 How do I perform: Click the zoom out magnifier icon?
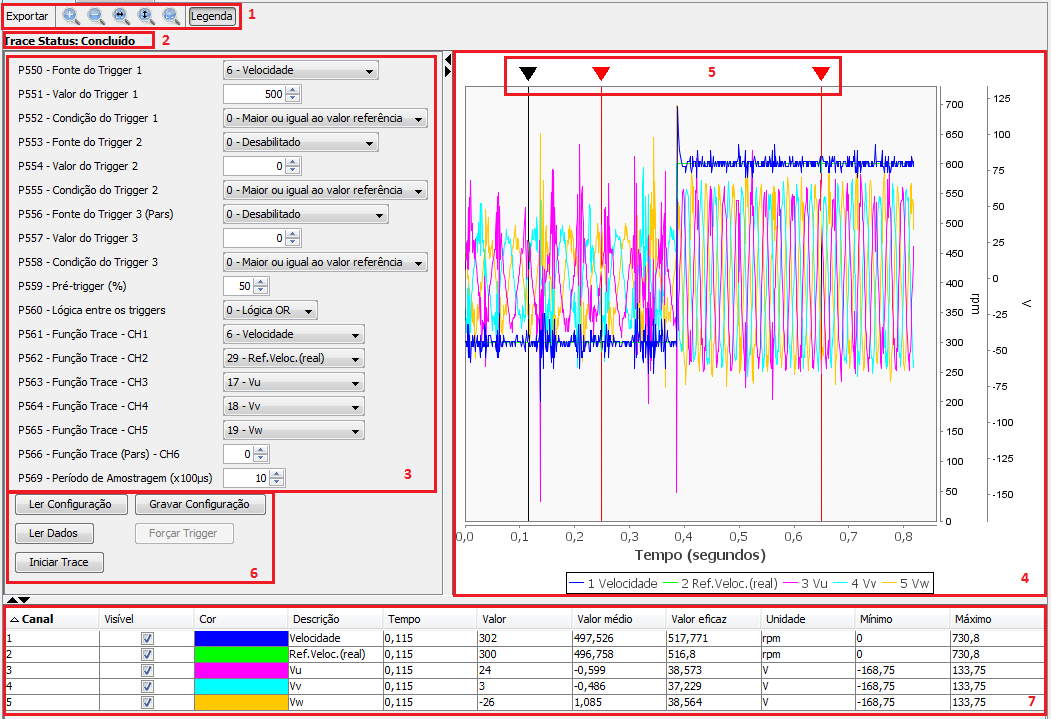(96, 16)
